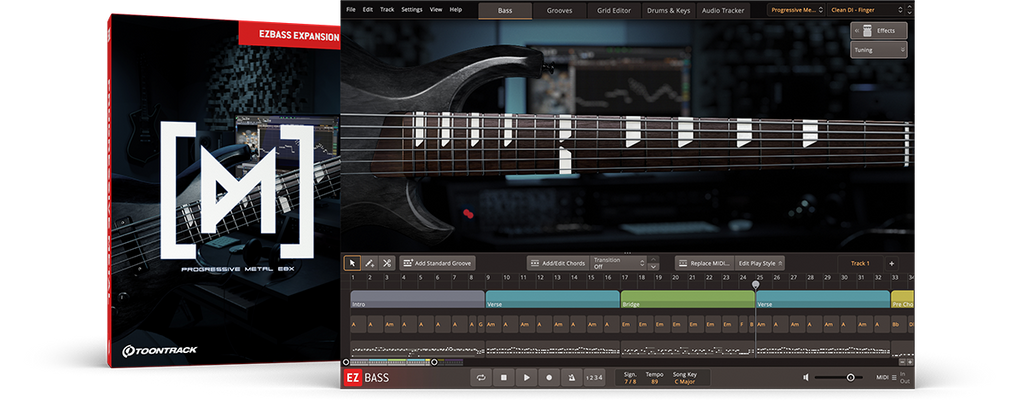Image resolution: width=1024 pixels, height=416 pixels.
Task: Open the Settings menu
Action: pos(412,10)
